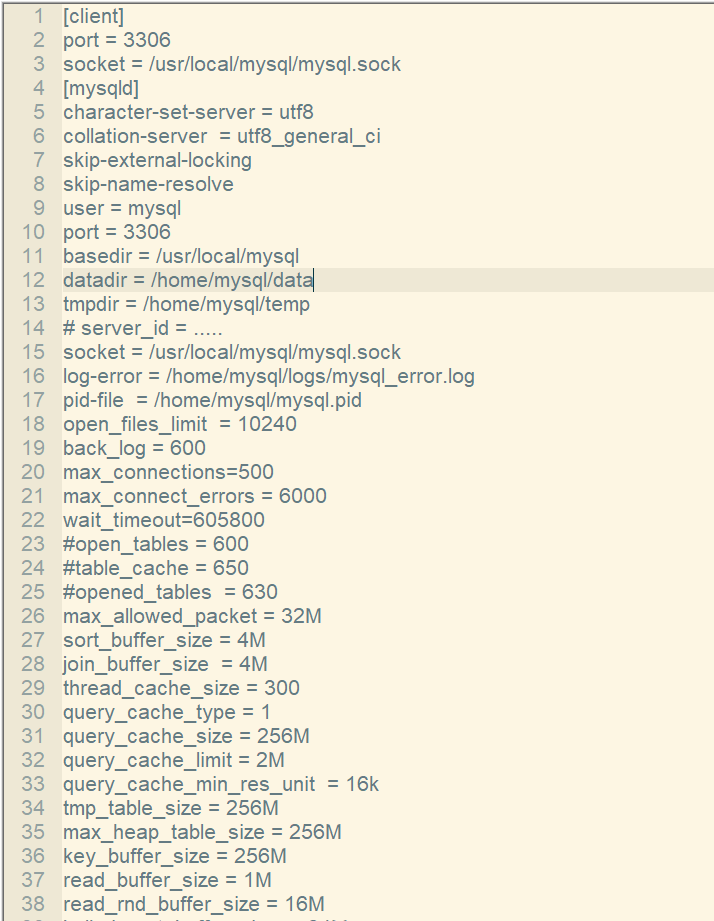714x921 pixels.
Task: Click the tmpdir = /home/mysql/temp line
Action: (186, 304)
